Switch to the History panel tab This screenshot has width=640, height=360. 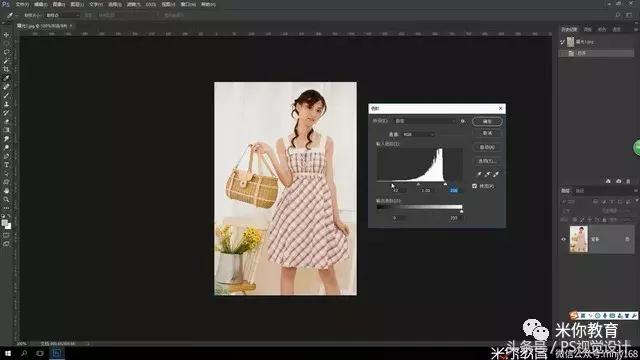[569, 29]
